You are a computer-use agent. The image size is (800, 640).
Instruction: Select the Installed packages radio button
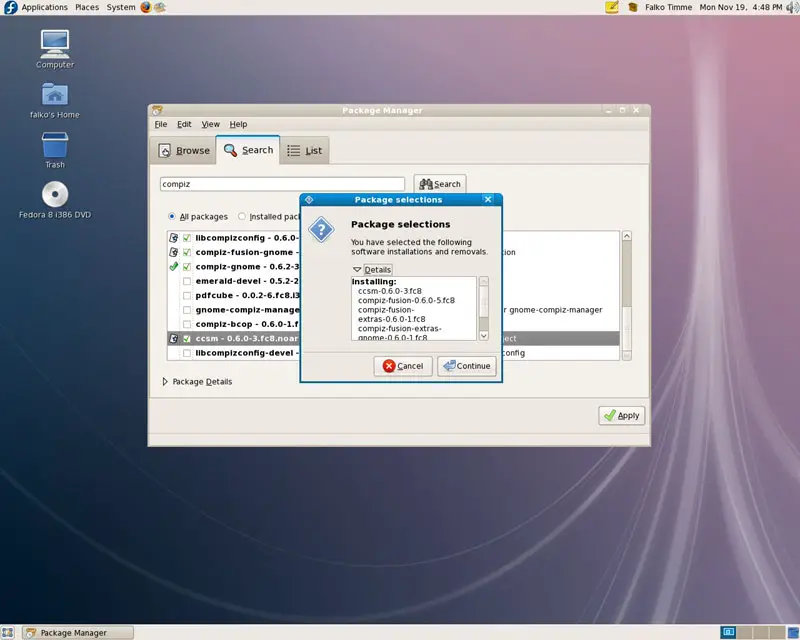tap(242, 216)
